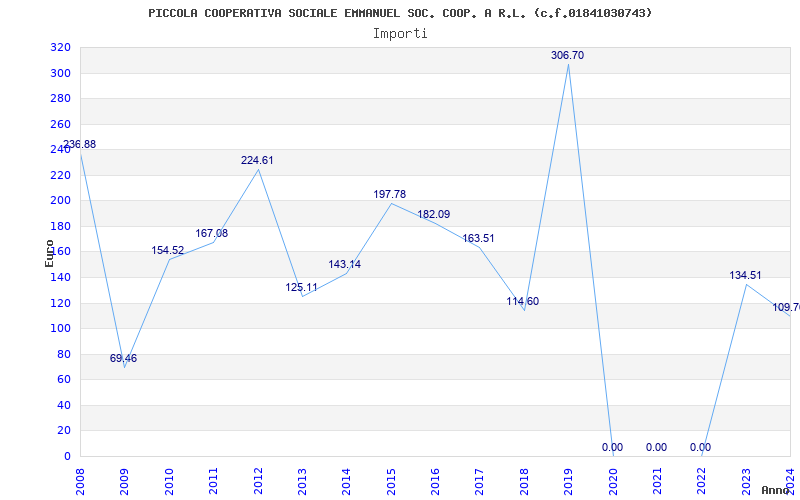Click the 80 y-axis tick label
Image resolution: width=800 pixels, height=500 pixels.
(x=63, y=354)
